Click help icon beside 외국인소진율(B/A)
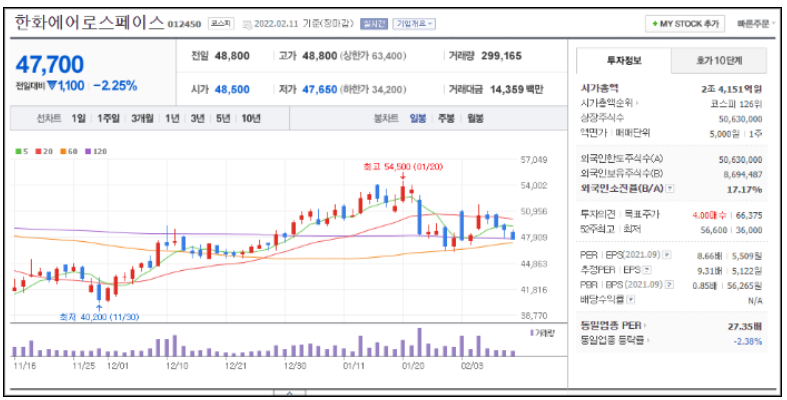Image resolution: width=787 pixels, height=400 pixels. [671, 189]
